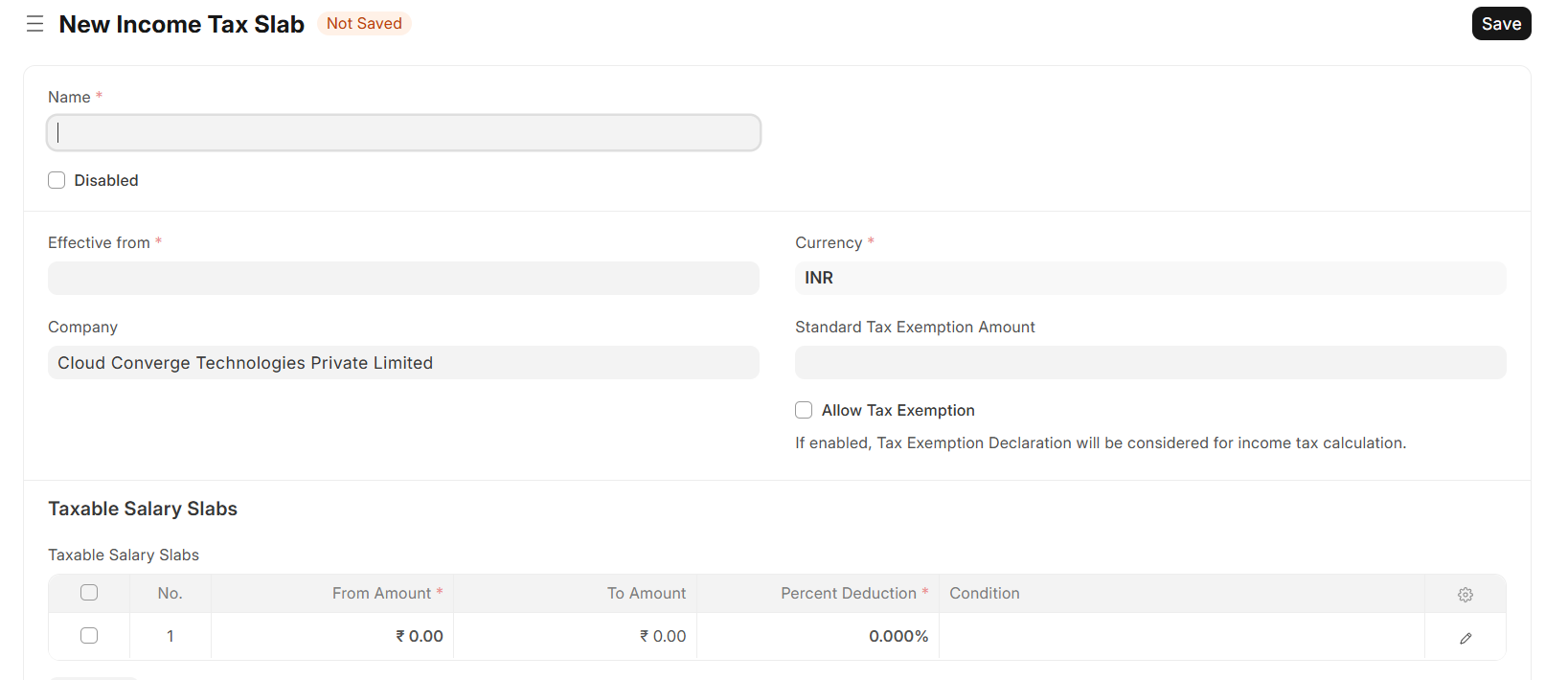Edit the From Amount cell in row 1
This screenshot has height=680, width=1568.
click(x=332, y=636)
